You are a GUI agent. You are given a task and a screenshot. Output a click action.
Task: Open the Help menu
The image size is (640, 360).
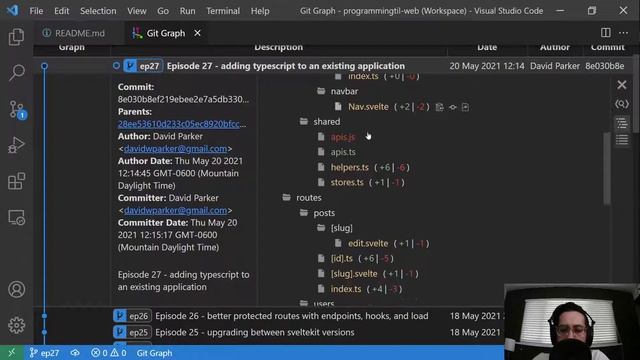[260, 11]
